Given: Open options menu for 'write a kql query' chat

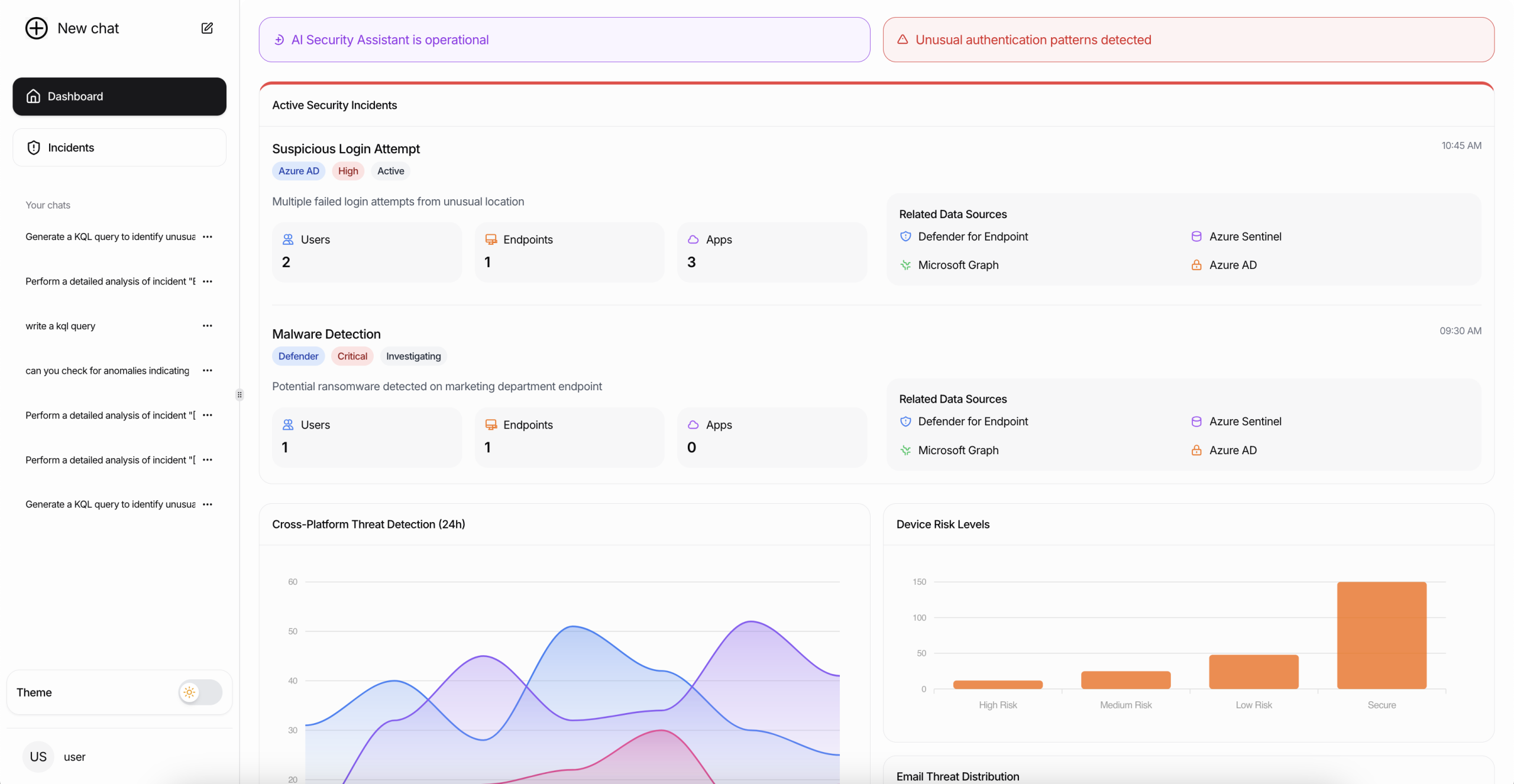Looking at the screenshot, I should (207, 326).
